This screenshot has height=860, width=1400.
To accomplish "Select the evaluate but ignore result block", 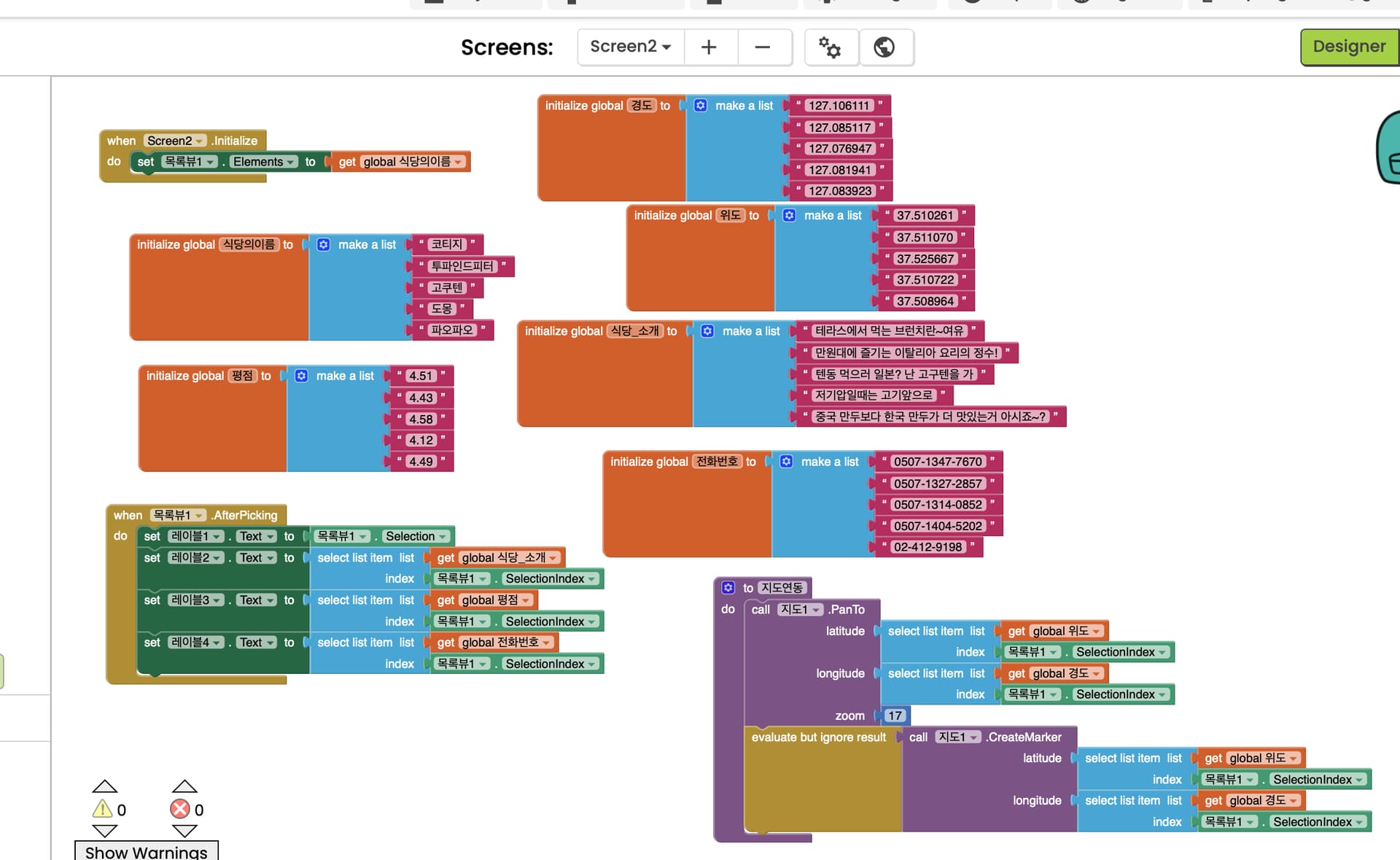I will tap(819, 737).
